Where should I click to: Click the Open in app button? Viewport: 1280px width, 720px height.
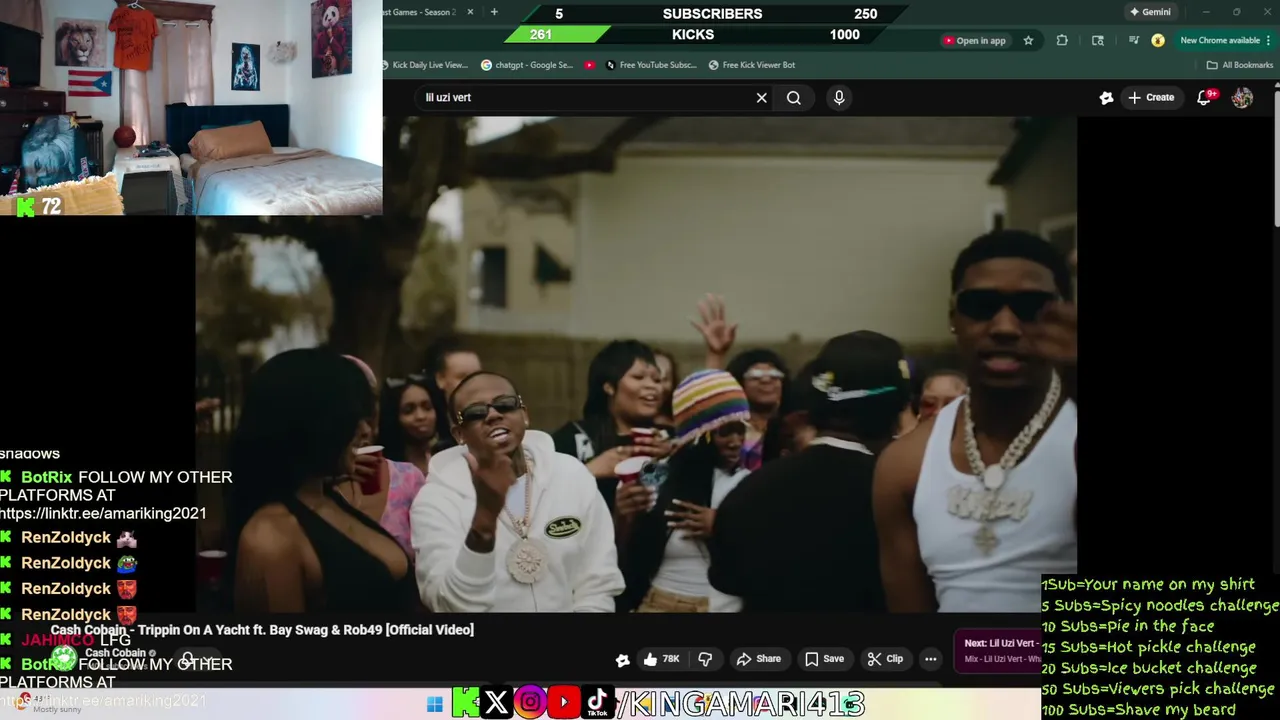click(974, 40)
